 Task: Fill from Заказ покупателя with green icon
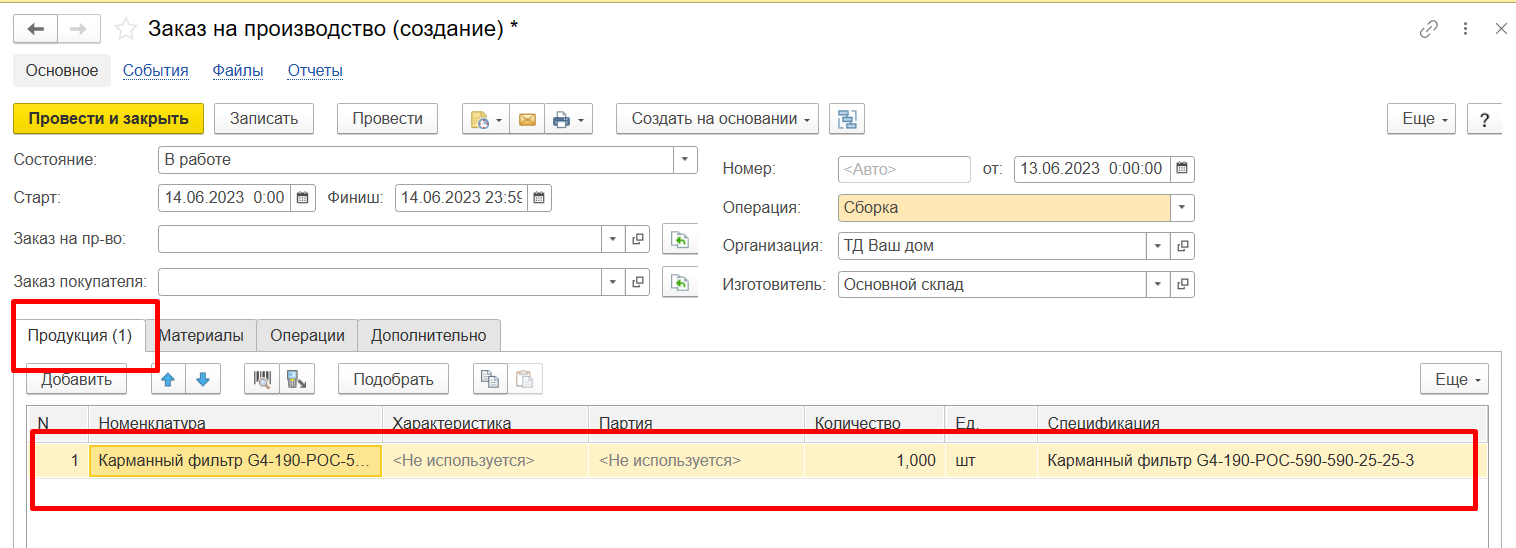(x=679, y=282)
